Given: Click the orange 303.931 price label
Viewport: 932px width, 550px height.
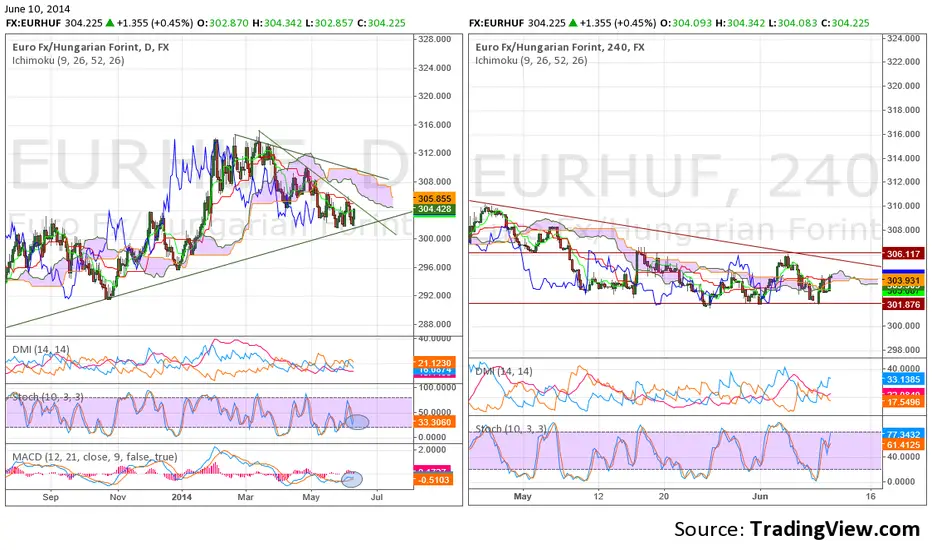Looking at the screenshot, I should pyautogui.click(x=903, y=281).
